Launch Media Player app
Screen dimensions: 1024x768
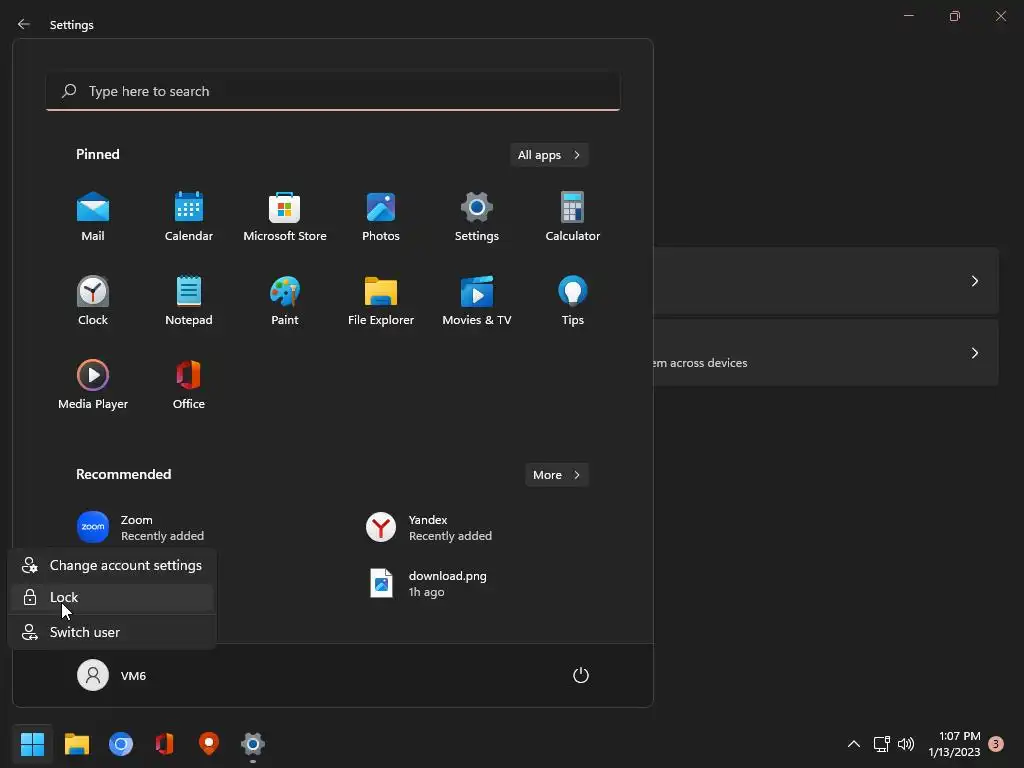tap(93, 385)
